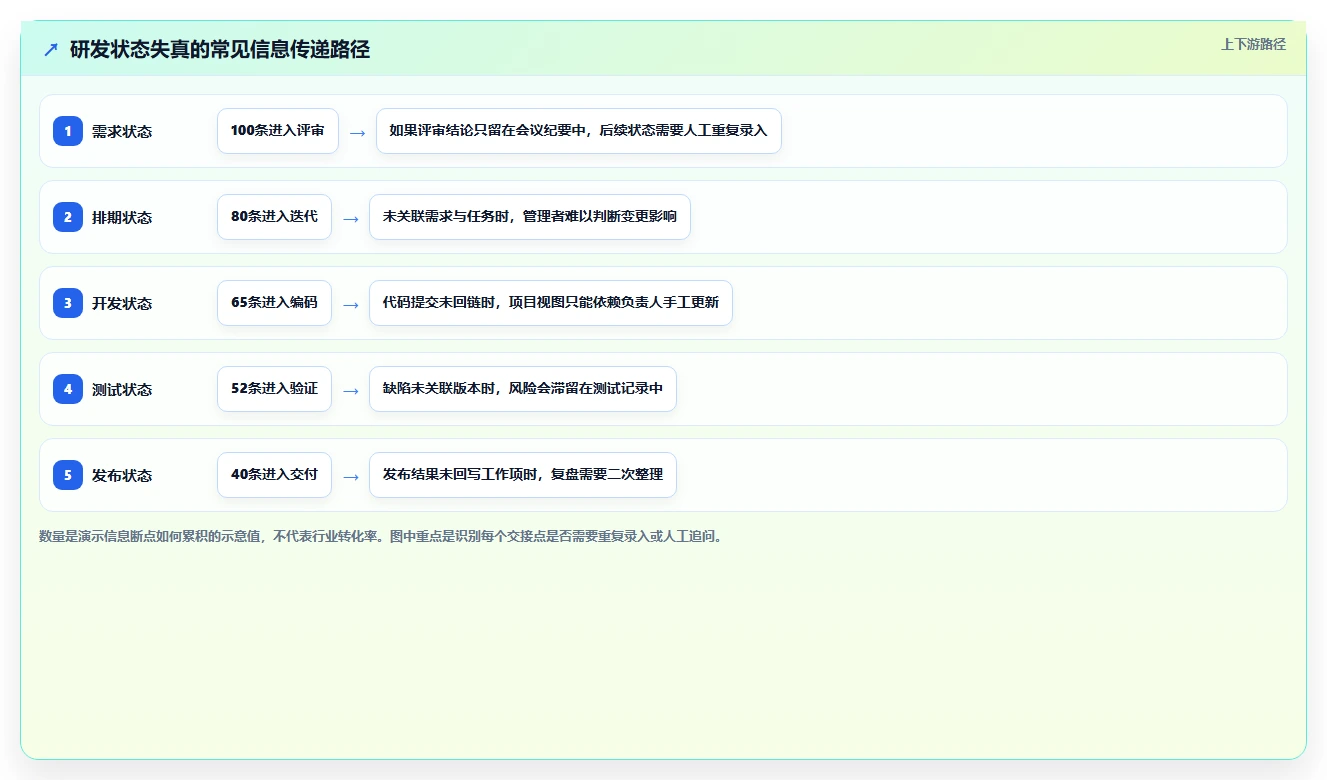Click the 40条进入交付 chip
The height and width of the screenshot is (780, 1327).
click(274, 475)
